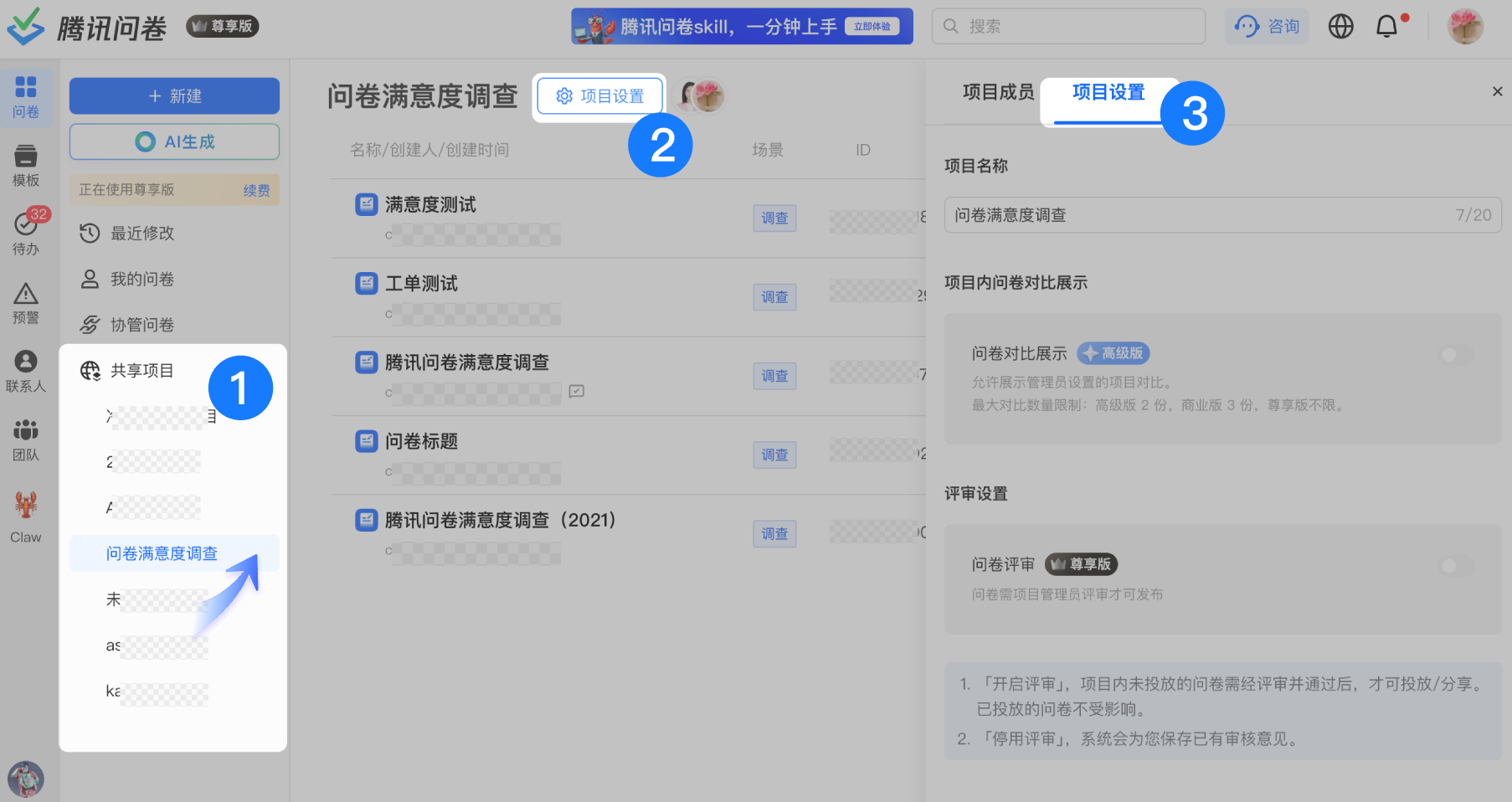Click the avatar at the sidebar bottom
This screenshot has height=802, width=1512.
26,779
